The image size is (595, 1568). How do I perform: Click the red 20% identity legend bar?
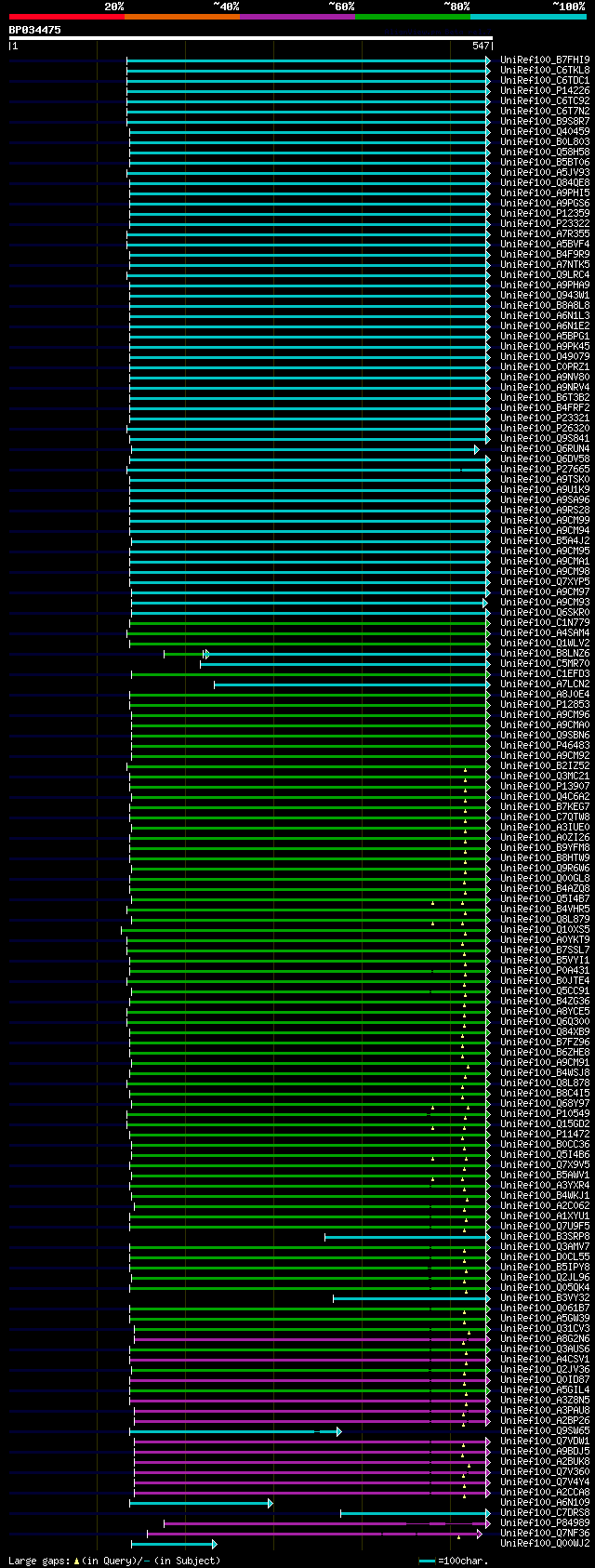(66, 17)
